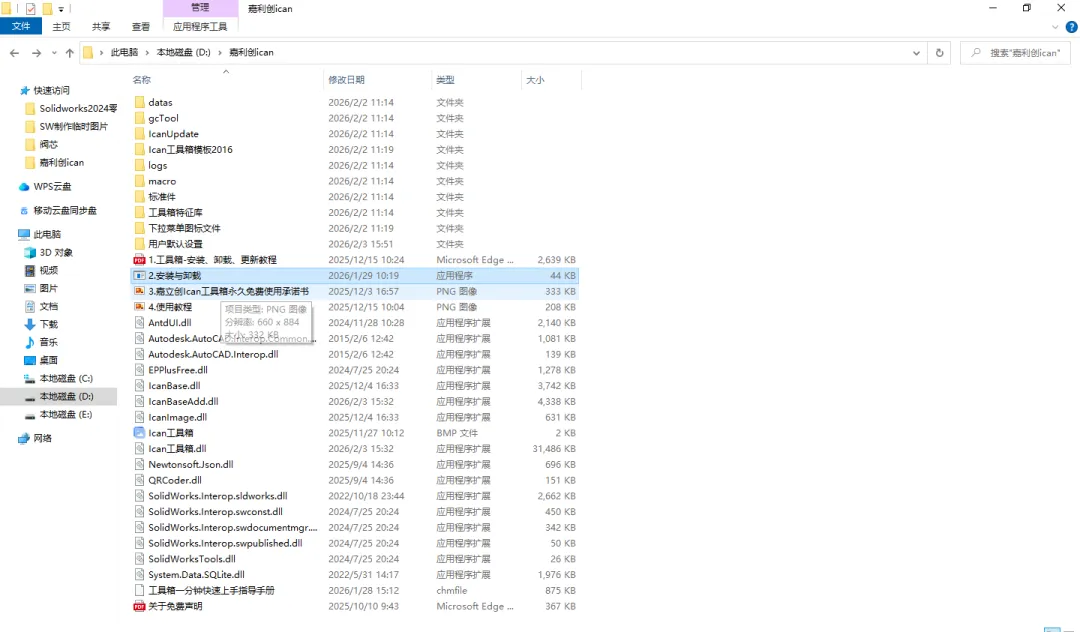Refresh the current folder view

pos(939,53)
